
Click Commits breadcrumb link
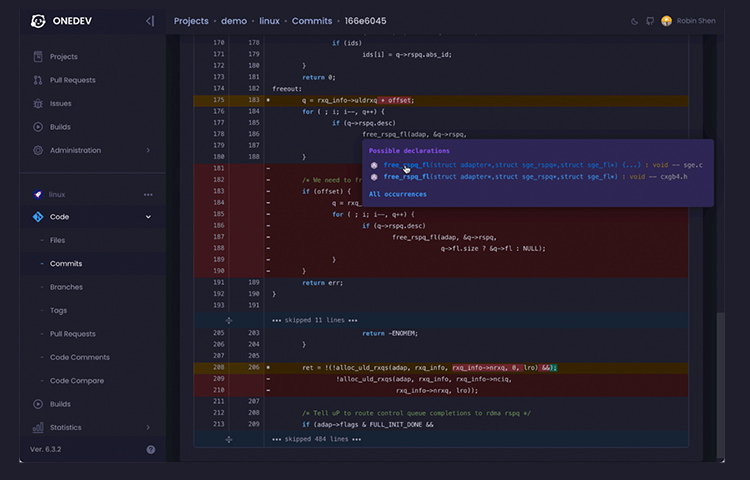[x=312, y=21]
